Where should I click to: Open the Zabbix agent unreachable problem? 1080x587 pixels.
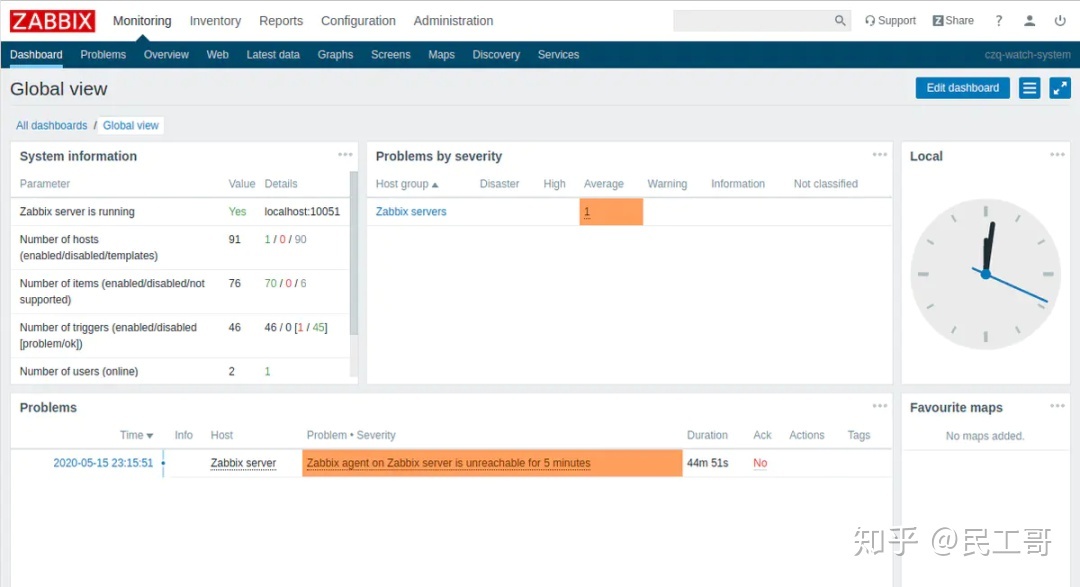pyautogui.click(x=448, y=463)
